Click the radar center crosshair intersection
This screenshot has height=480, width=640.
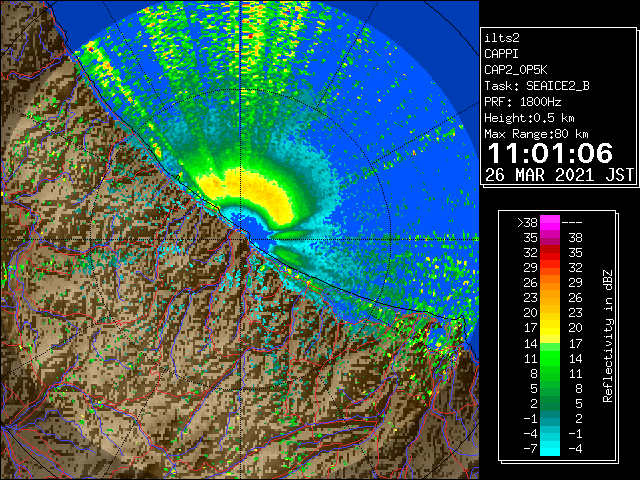pyautogui.click(x=240, y=240)
